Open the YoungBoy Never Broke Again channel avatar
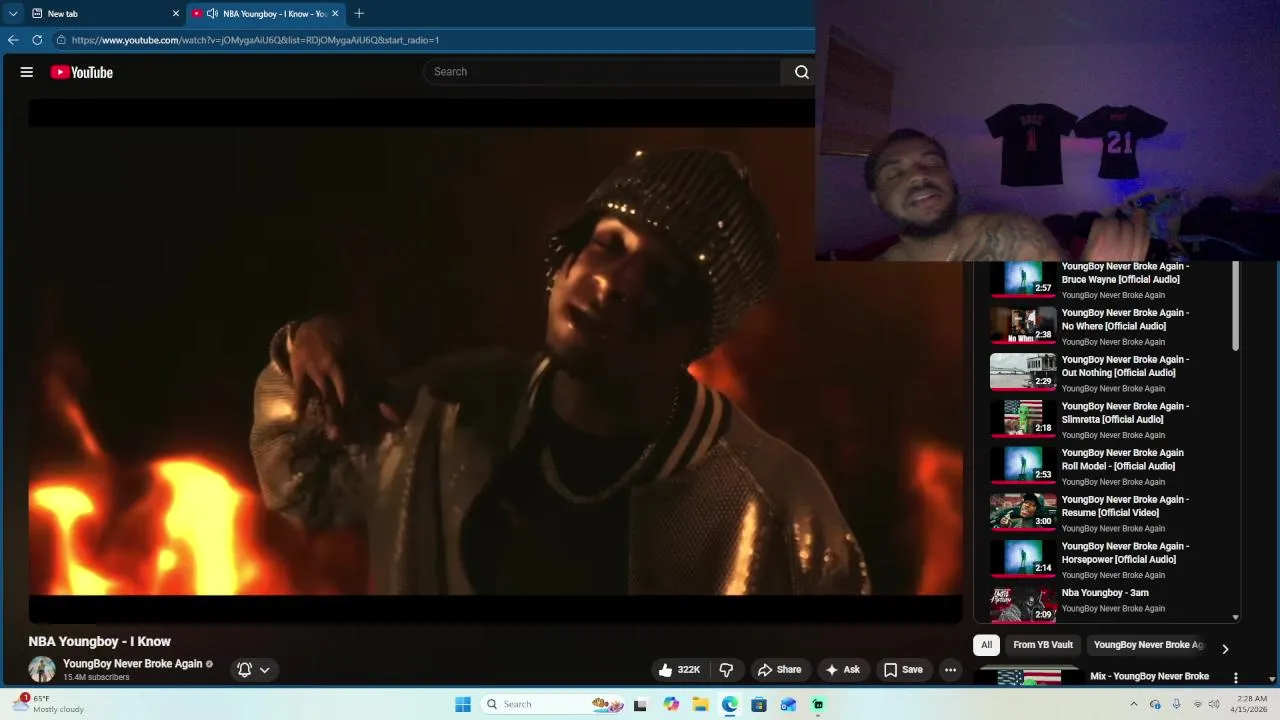The image size is (1280, 720). tap(42, 670)
